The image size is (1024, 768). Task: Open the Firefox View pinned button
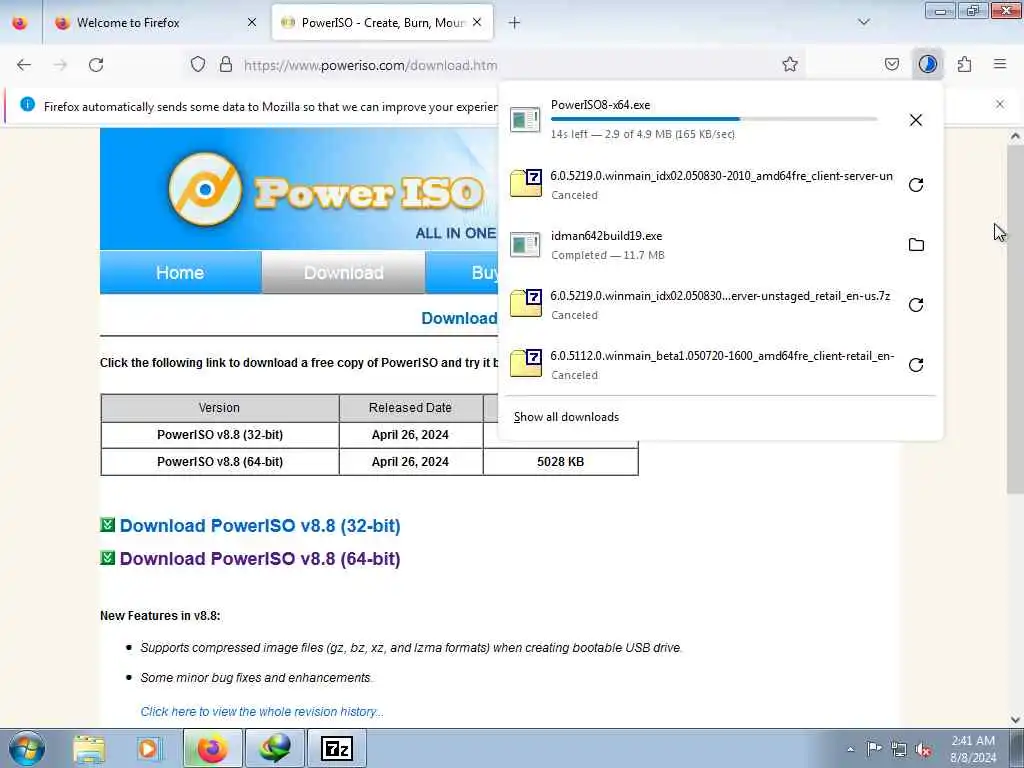[x=20, y=23]
